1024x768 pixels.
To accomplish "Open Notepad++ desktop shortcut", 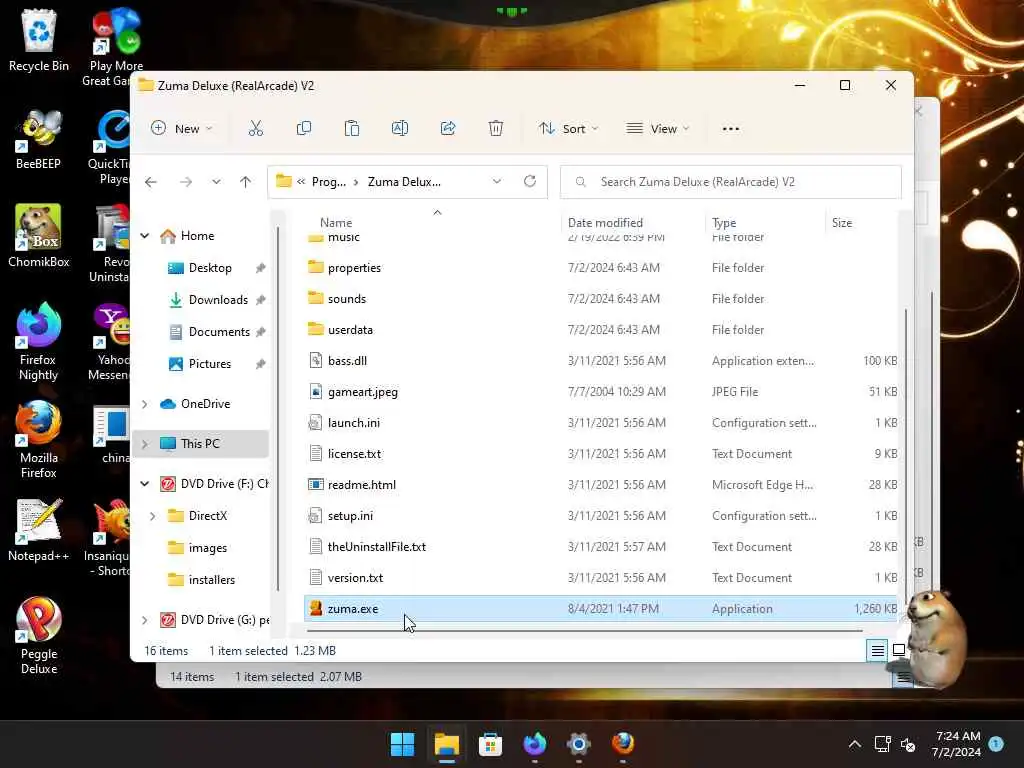I will click(x=39, y=530).
